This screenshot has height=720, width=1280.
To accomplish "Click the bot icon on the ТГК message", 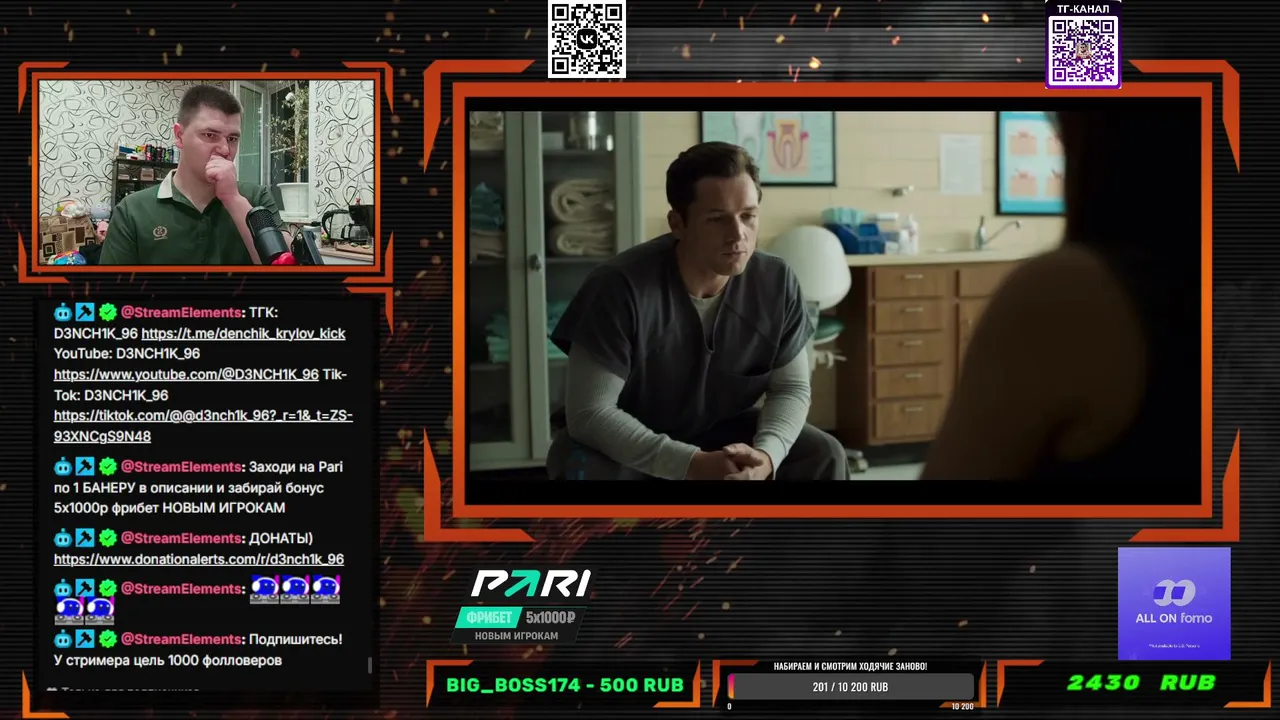I will click(63, 313).
